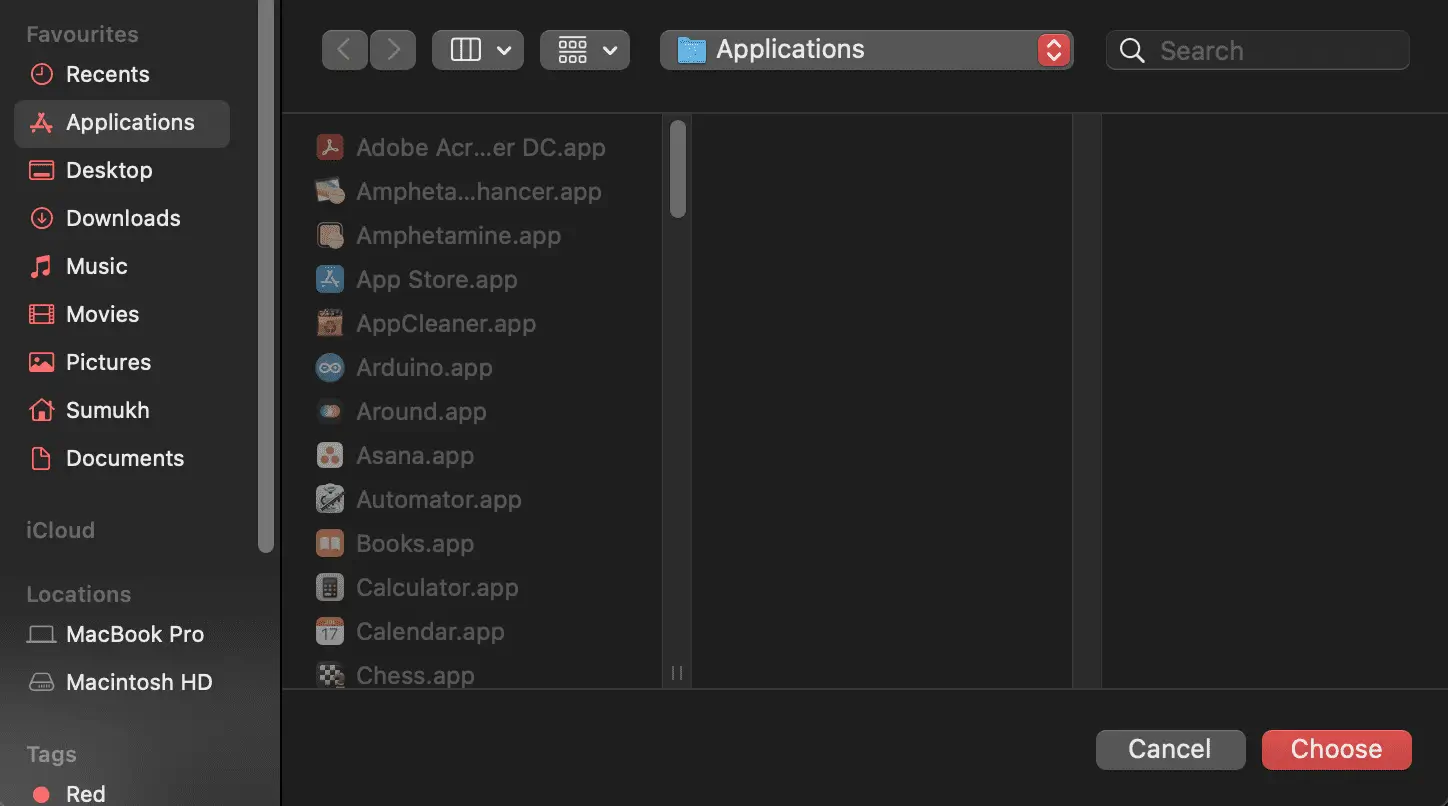Click the MacBook Pro laptop icon
The height and width of the screenshot is (806, 1448).
(x=41, y=635)
